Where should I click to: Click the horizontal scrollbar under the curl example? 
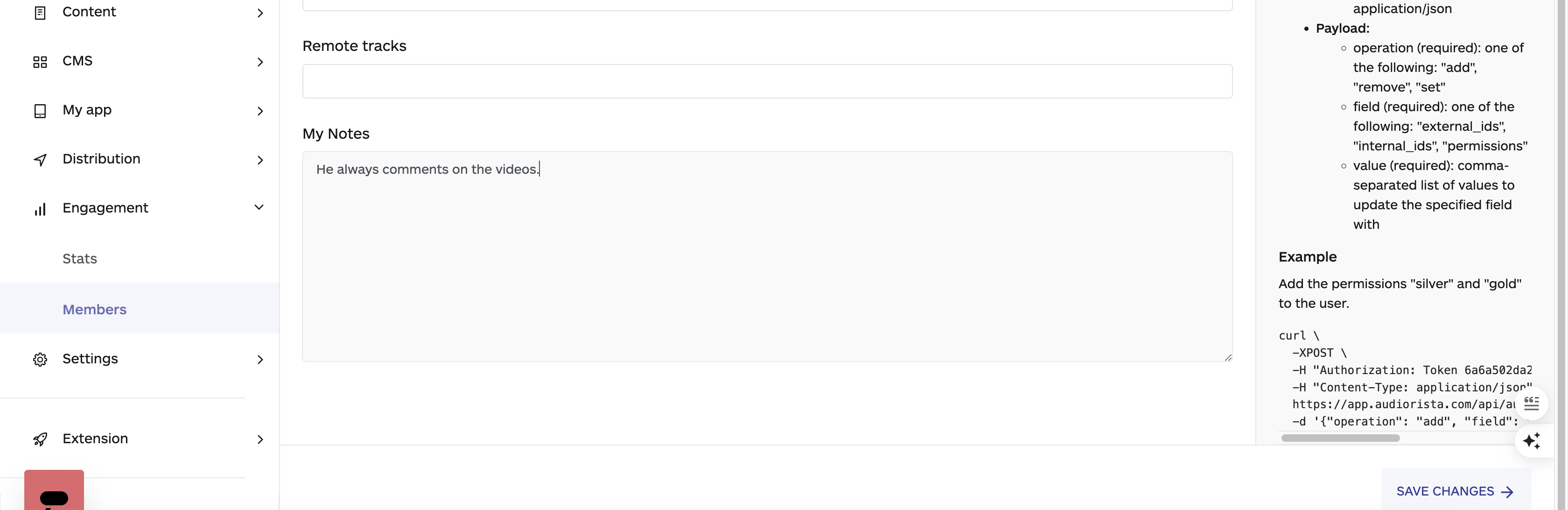1339,438
